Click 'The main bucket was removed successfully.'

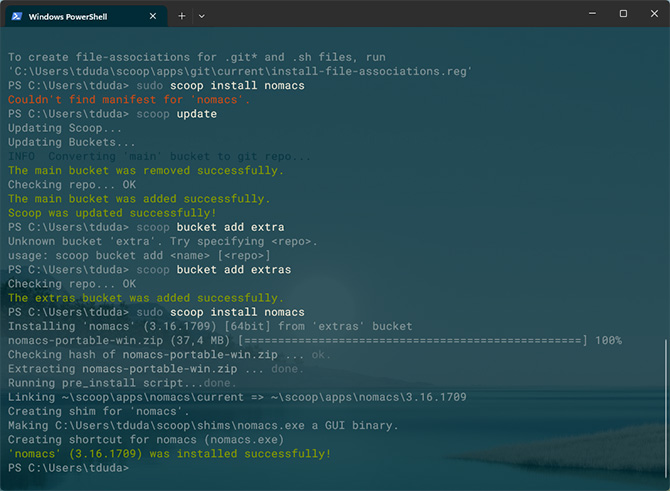(x=146, y=170)
